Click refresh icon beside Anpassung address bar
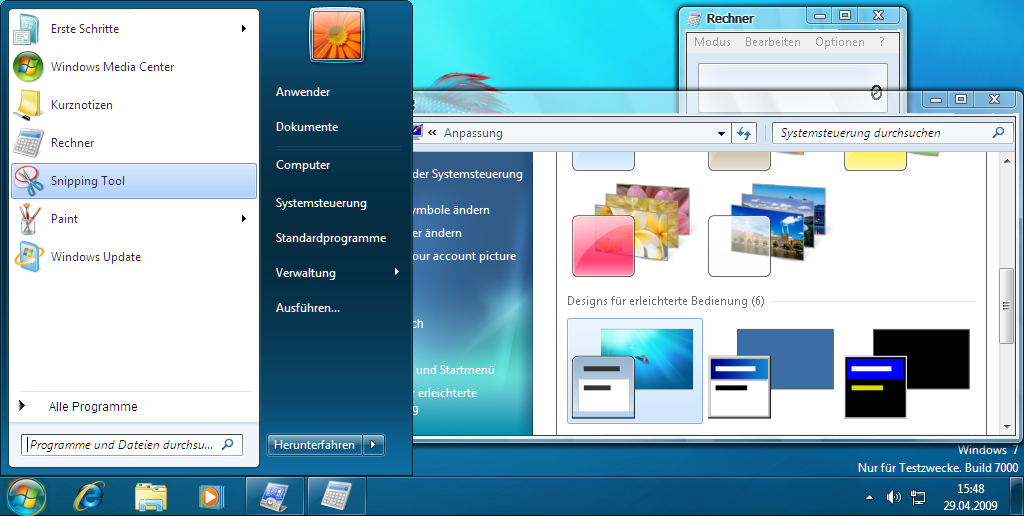Image resolution: width=1024 pixels, height=516 pixels. [744, 133]
